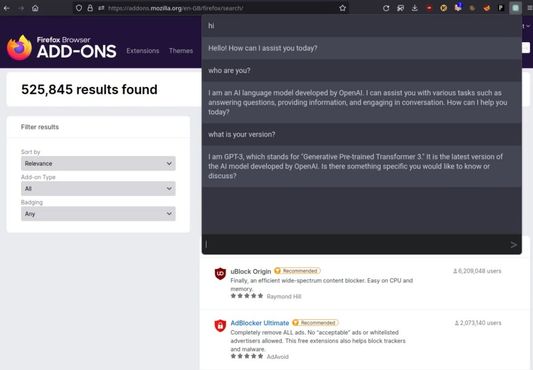Image resolution: width=533 pixels, height=370 pixels.
Task: Click uBlock Origin's Recommended badge
Action: point(297,271)
